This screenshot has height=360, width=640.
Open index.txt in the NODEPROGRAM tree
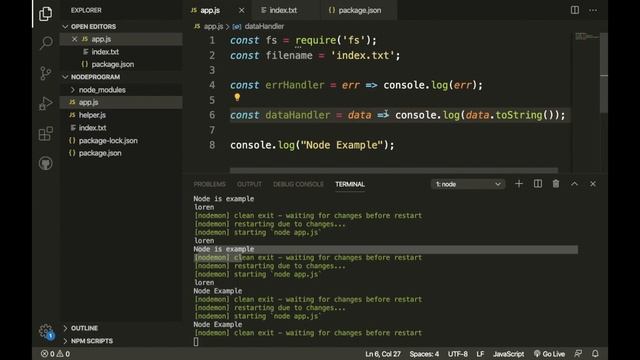93,128
